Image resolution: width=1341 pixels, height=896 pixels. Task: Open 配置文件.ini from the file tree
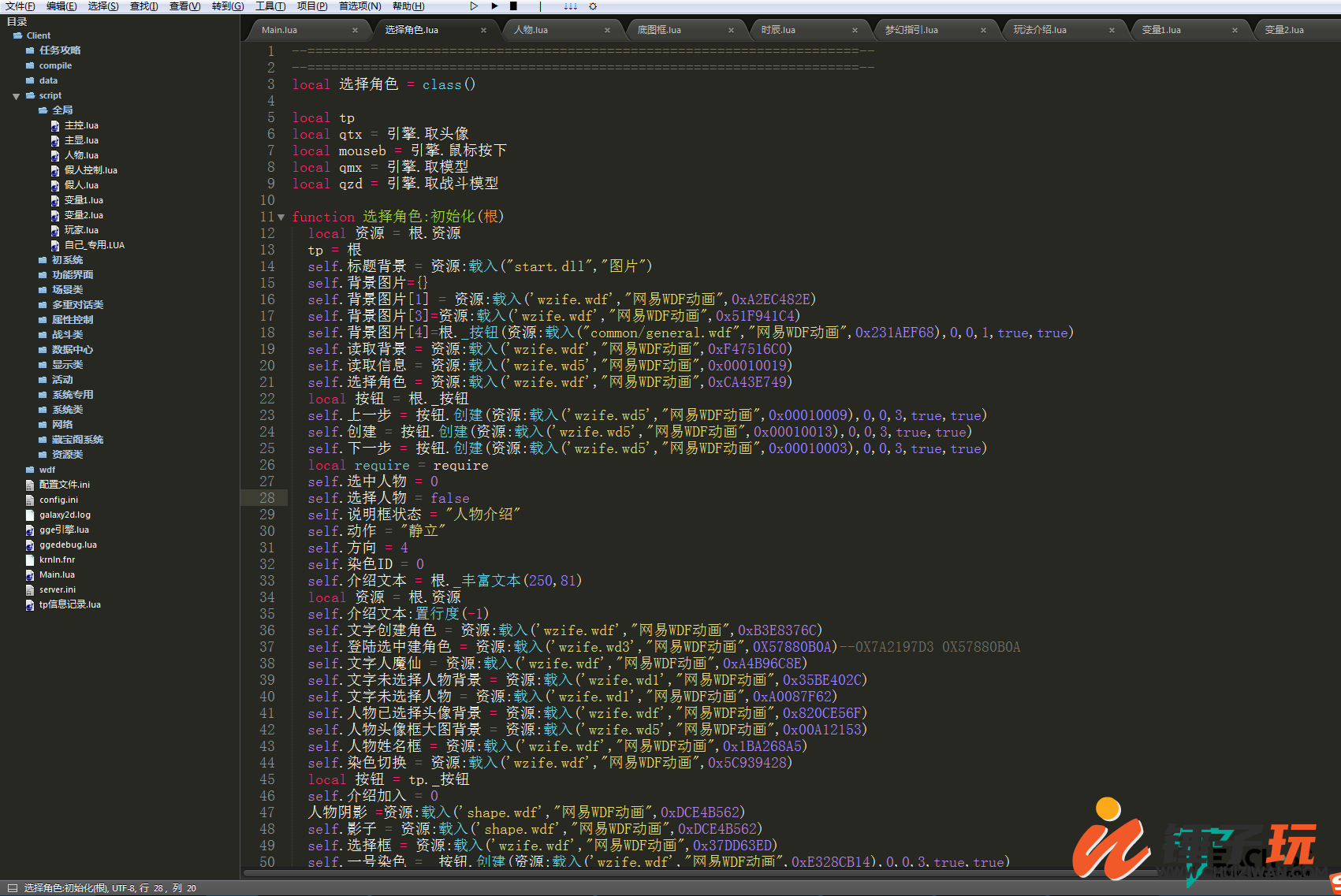coord(64,485)
